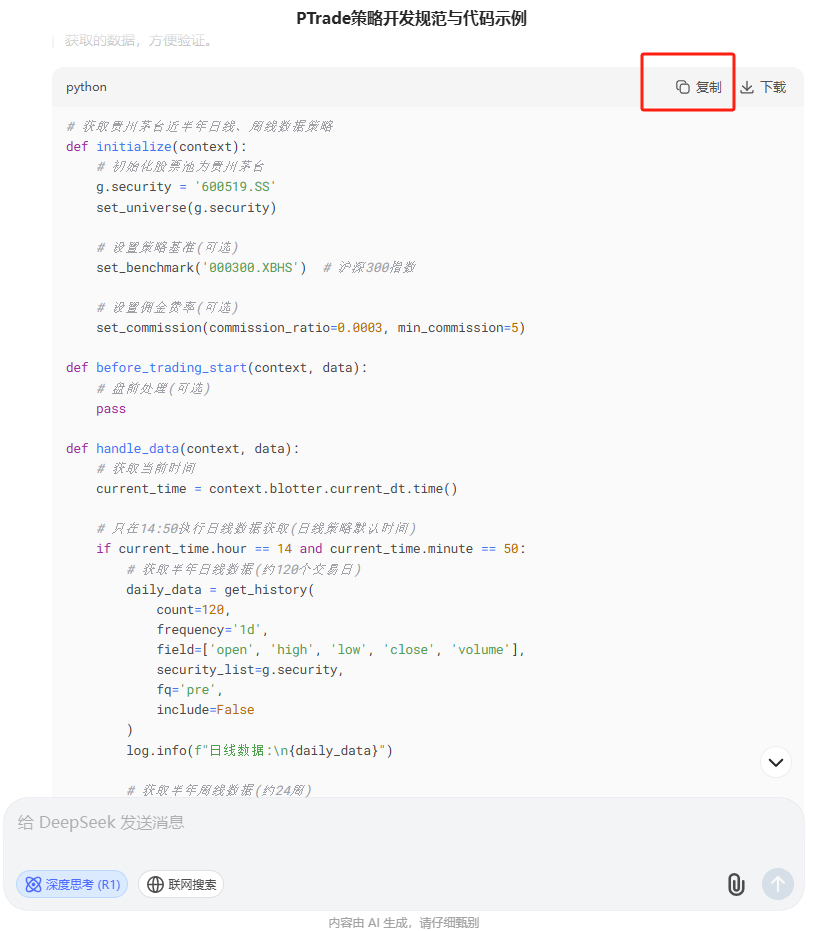Click the if current_time.hour == 14 line
The width and height of the screenshot is (830, 931).
click(x=311, y=549)
